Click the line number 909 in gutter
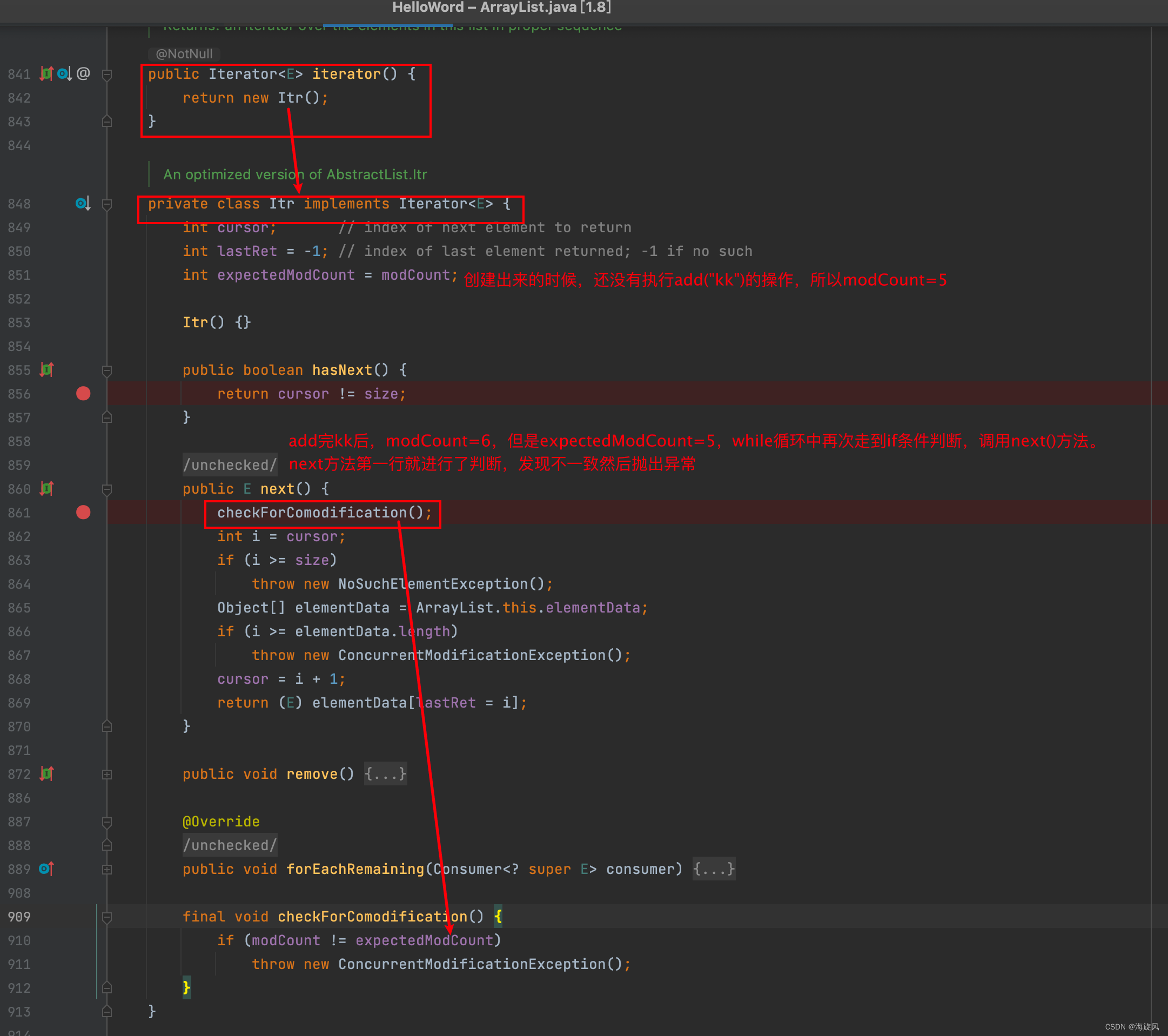 (19, 917)
